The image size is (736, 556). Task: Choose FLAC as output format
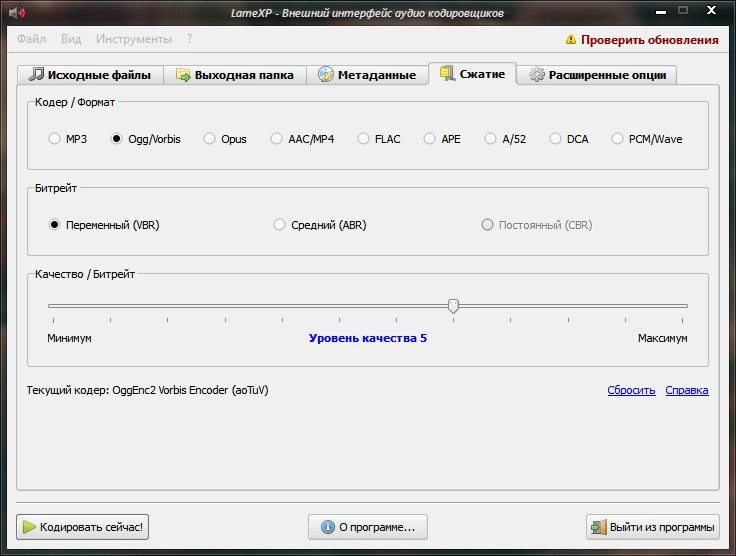point(363,139)
